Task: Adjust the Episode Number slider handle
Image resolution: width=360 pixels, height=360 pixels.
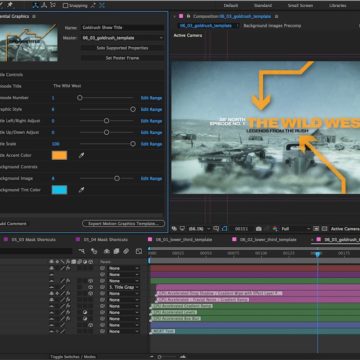Action: pos(80,98)
